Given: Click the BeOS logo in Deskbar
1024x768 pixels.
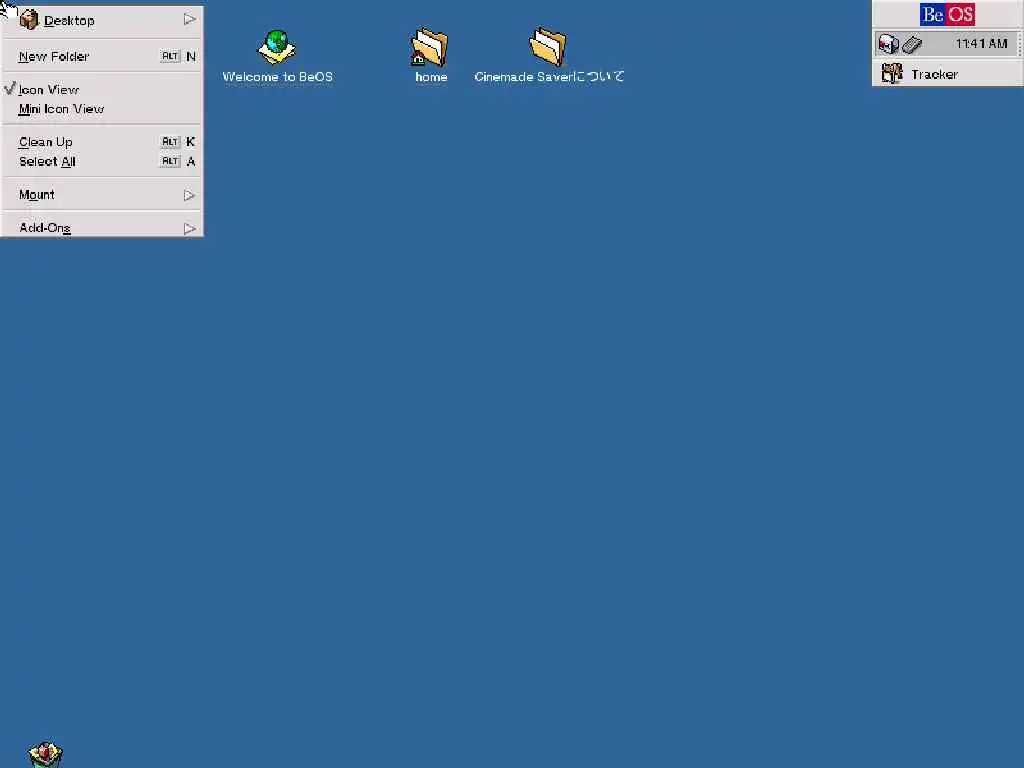Looking at the screenshot, I should point(947,14).
